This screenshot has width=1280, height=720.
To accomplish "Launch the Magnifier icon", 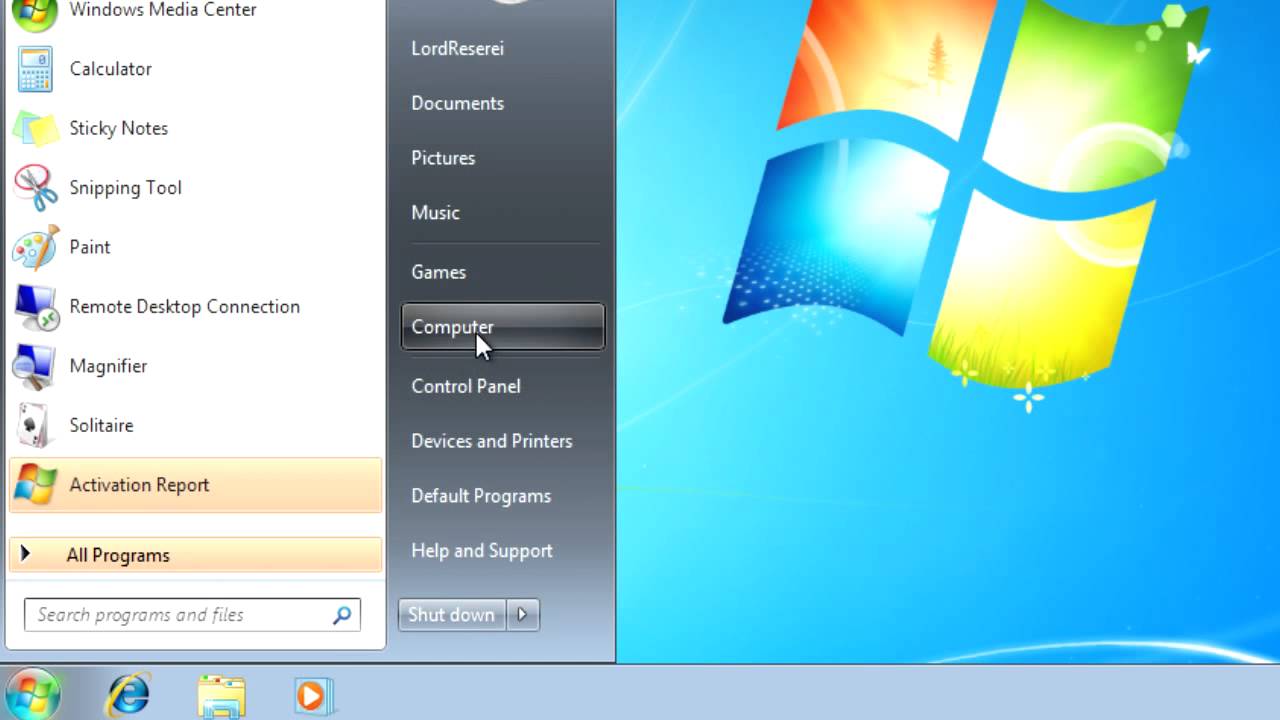I will 34,366.
